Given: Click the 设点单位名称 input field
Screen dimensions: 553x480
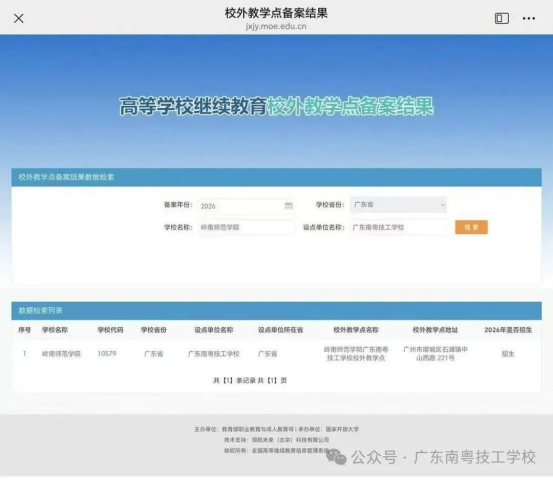Looking at the screenshot, I should pyautogui.click(x=398, y=227).
